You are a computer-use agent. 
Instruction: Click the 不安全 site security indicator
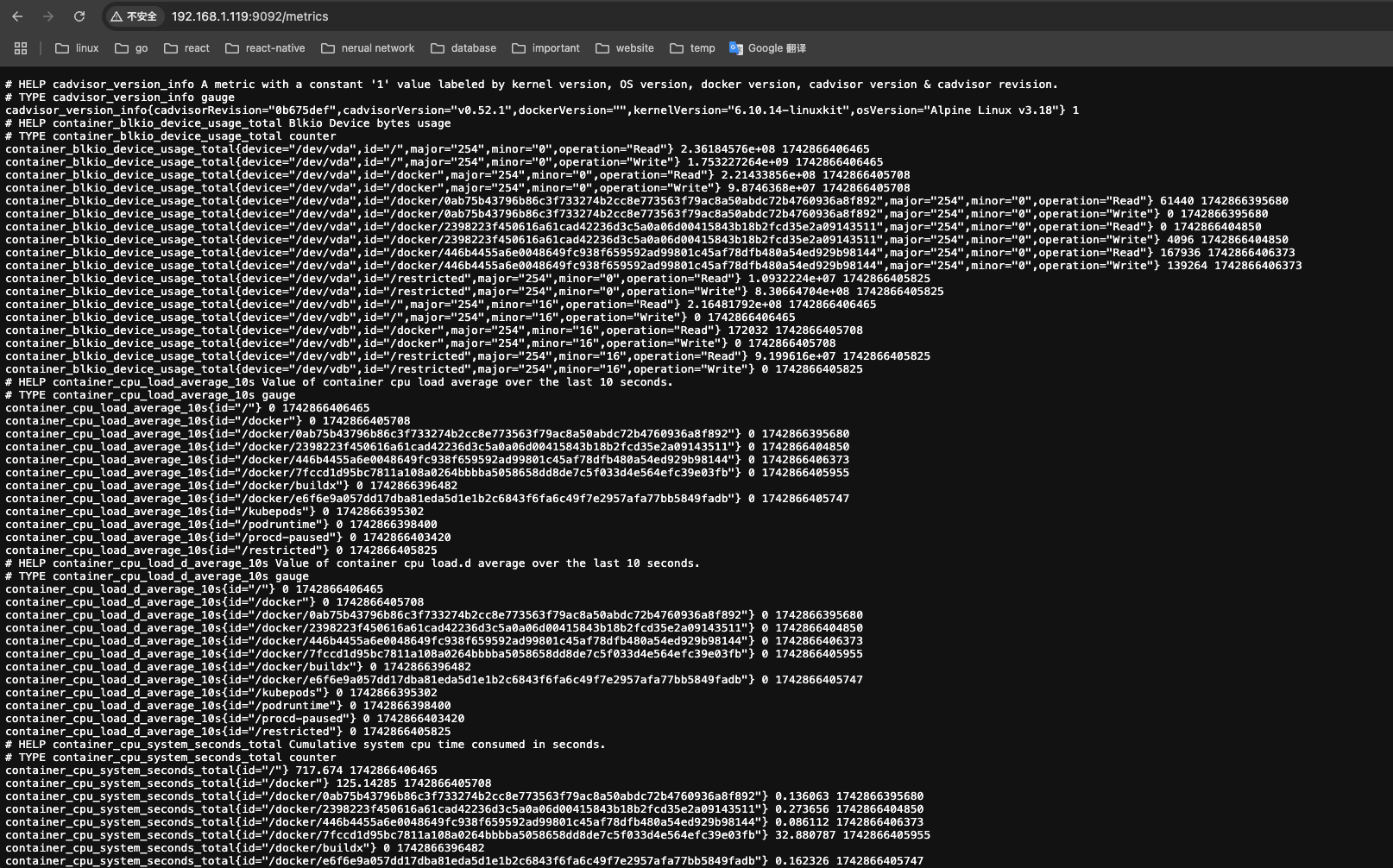pyautogui.click(x=134, y=16)
